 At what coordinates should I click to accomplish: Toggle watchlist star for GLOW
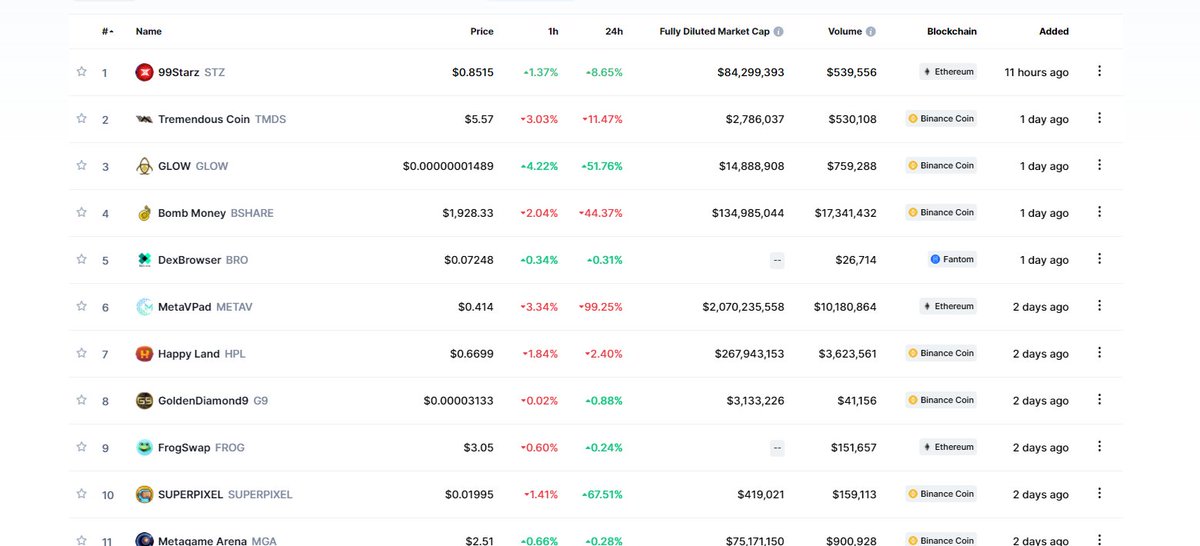pyautogui.click(x=82, y=165)
